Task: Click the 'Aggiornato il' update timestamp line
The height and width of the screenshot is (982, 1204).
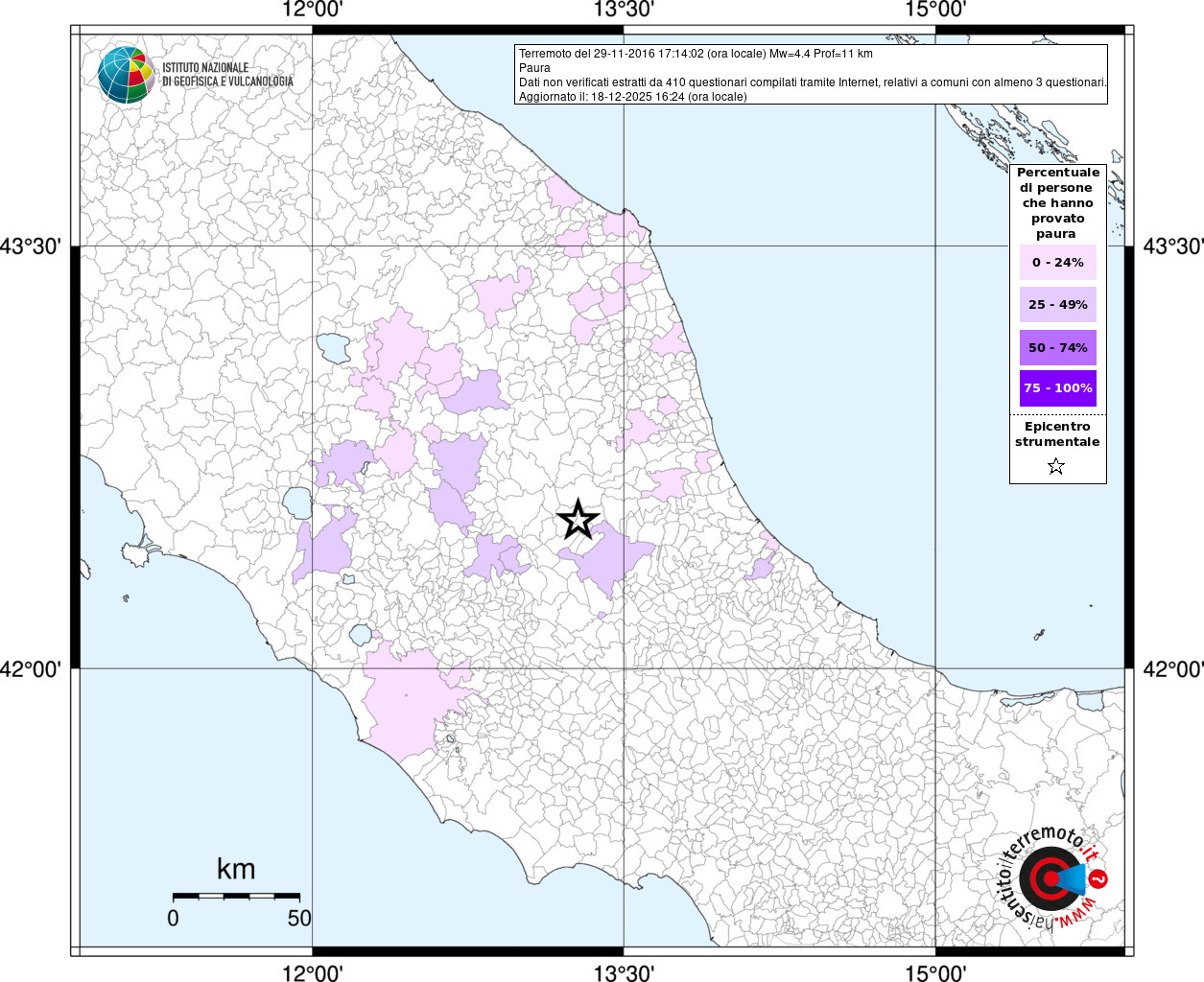Action: click(x=632, y=97)
